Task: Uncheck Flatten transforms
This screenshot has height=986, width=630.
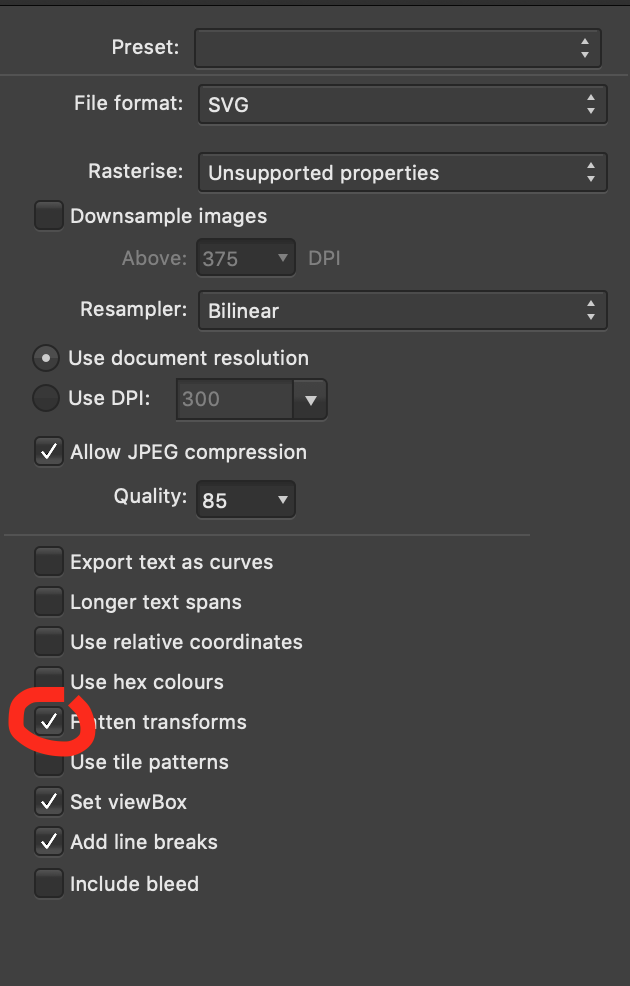Action: [48, 721]
